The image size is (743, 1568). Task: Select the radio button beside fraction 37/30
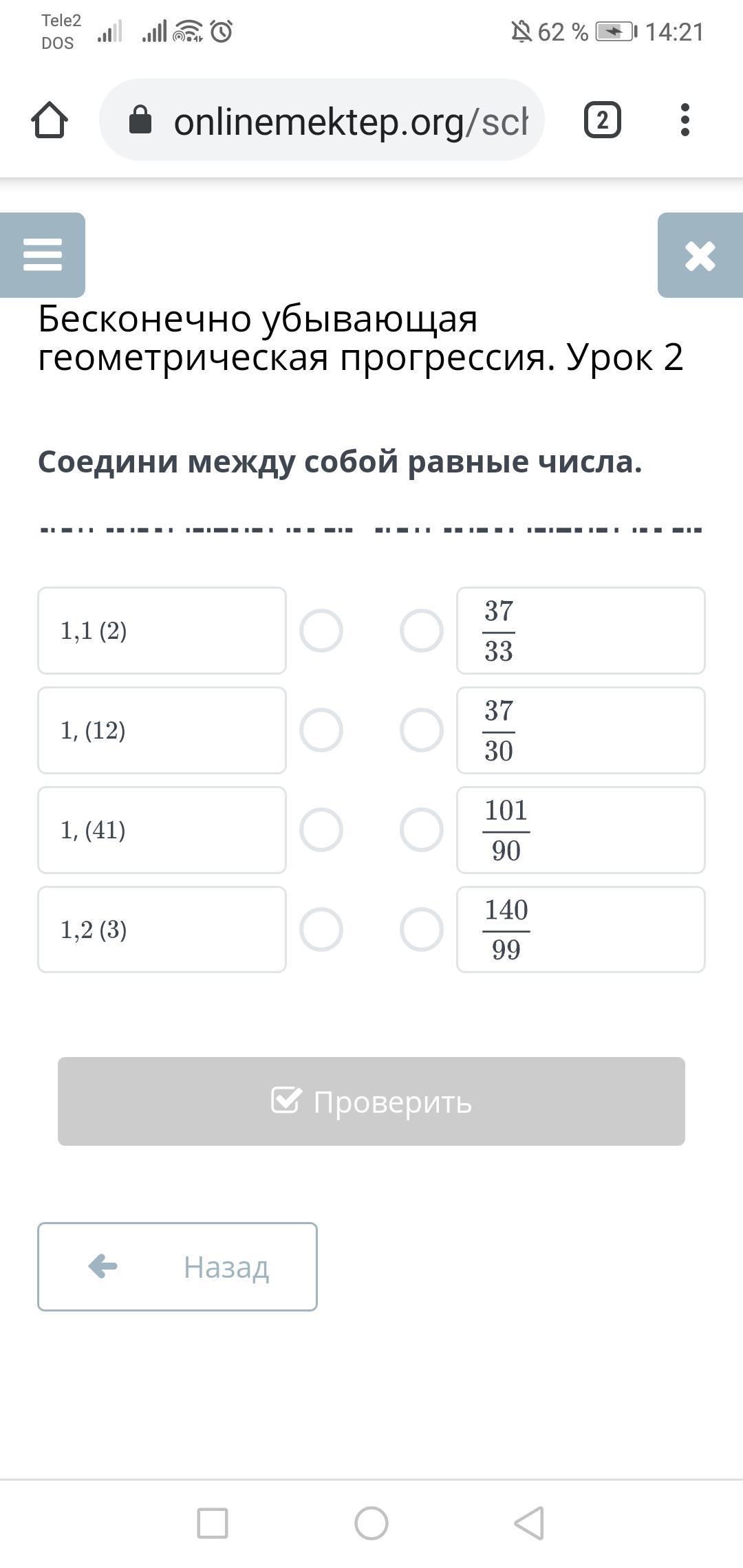click(422, 730)
